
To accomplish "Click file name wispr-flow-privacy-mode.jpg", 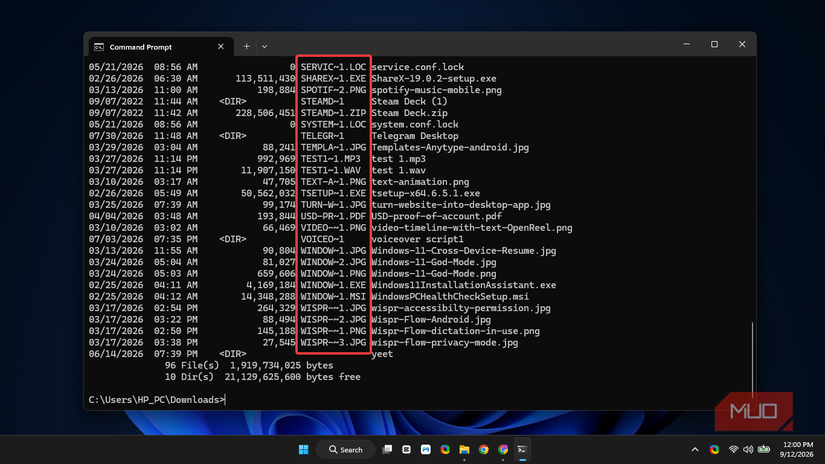I will pos(445,342).
